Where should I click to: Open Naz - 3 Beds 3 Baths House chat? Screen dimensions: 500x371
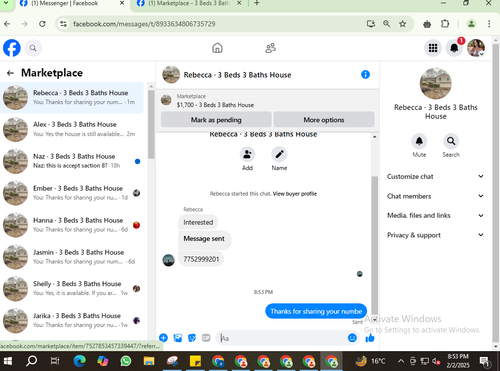tap(72, 161)
